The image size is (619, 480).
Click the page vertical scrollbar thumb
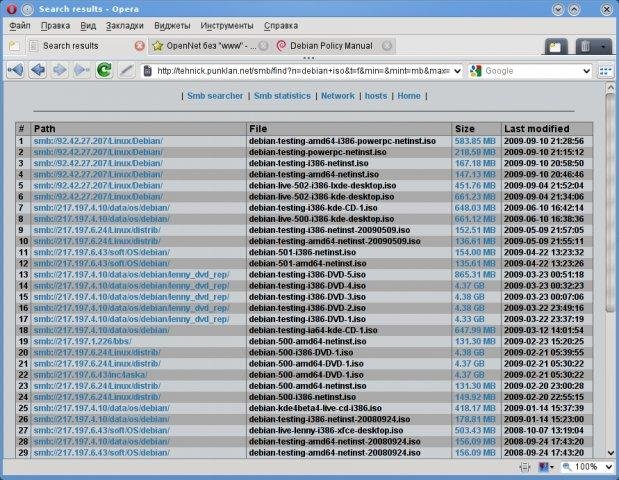click(610, 202)
